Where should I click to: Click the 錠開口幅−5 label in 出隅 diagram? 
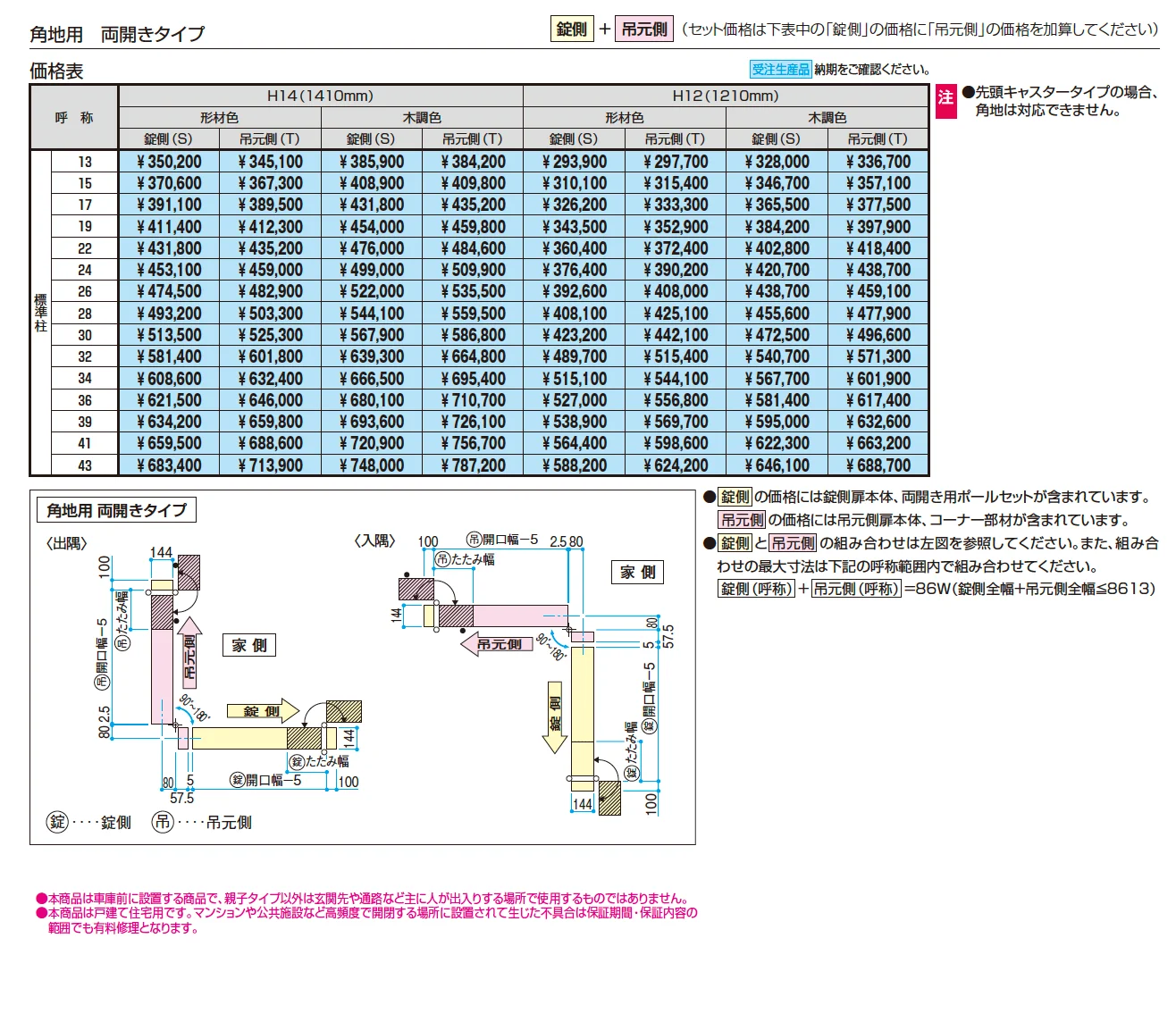pyautogui.click(x=265, y=780)
